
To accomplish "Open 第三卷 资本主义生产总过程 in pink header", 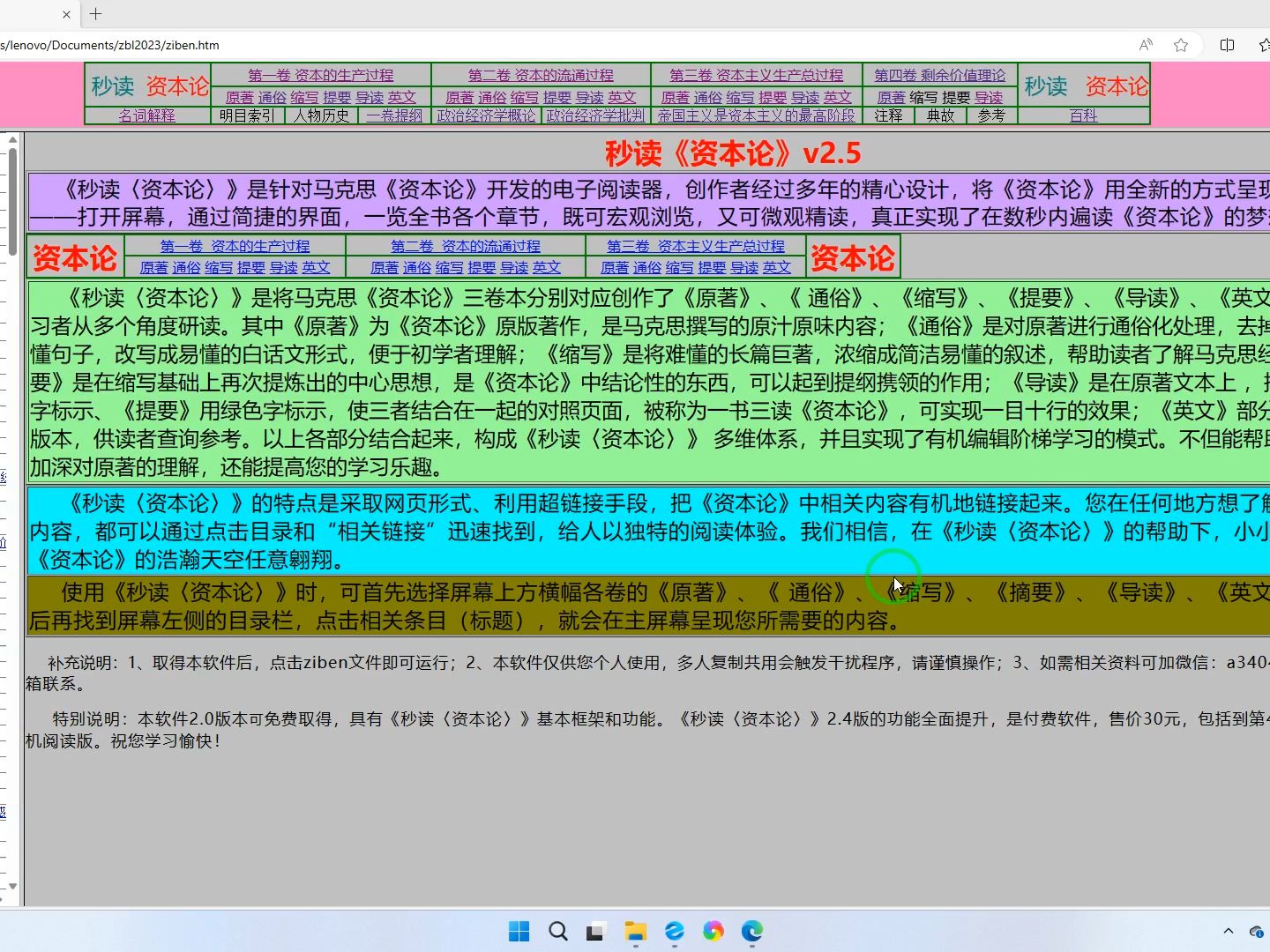I will 757,75.
